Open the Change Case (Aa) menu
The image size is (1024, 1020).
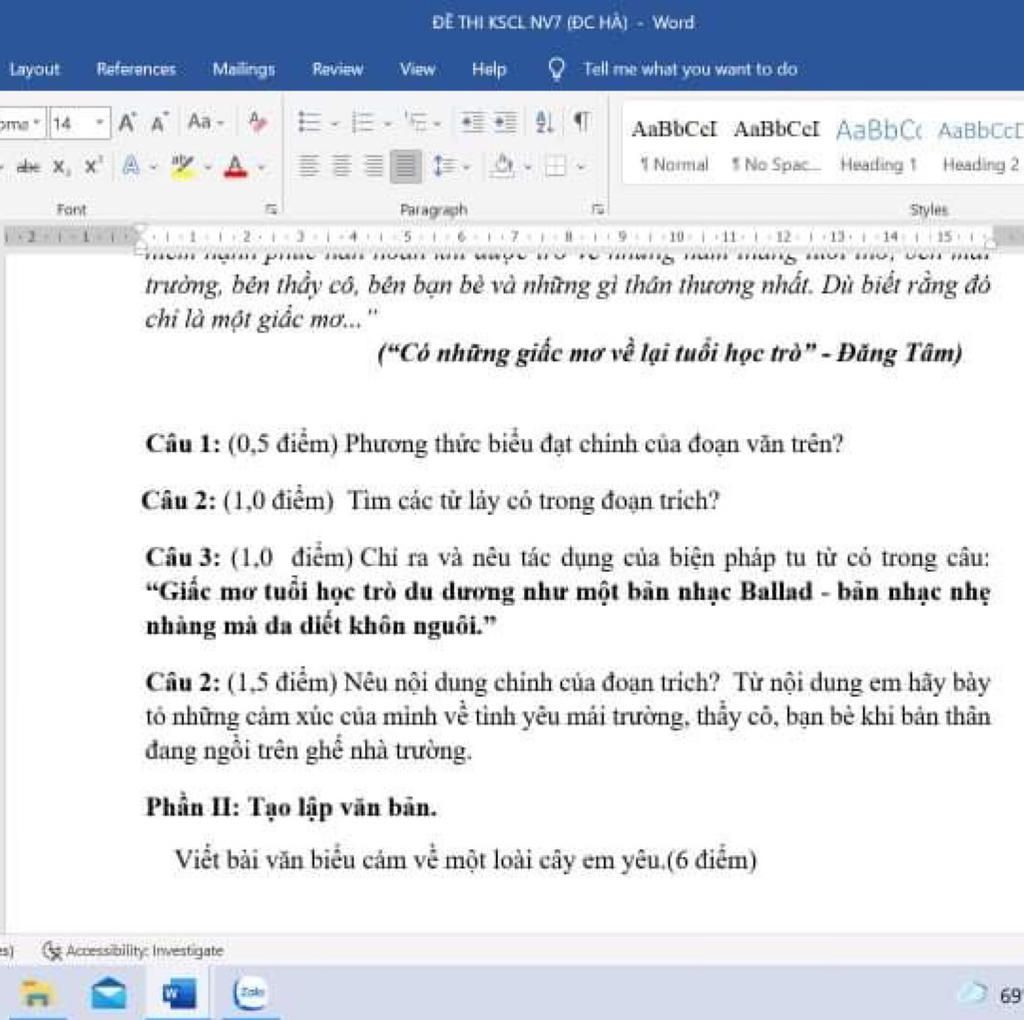pos(205,122)
